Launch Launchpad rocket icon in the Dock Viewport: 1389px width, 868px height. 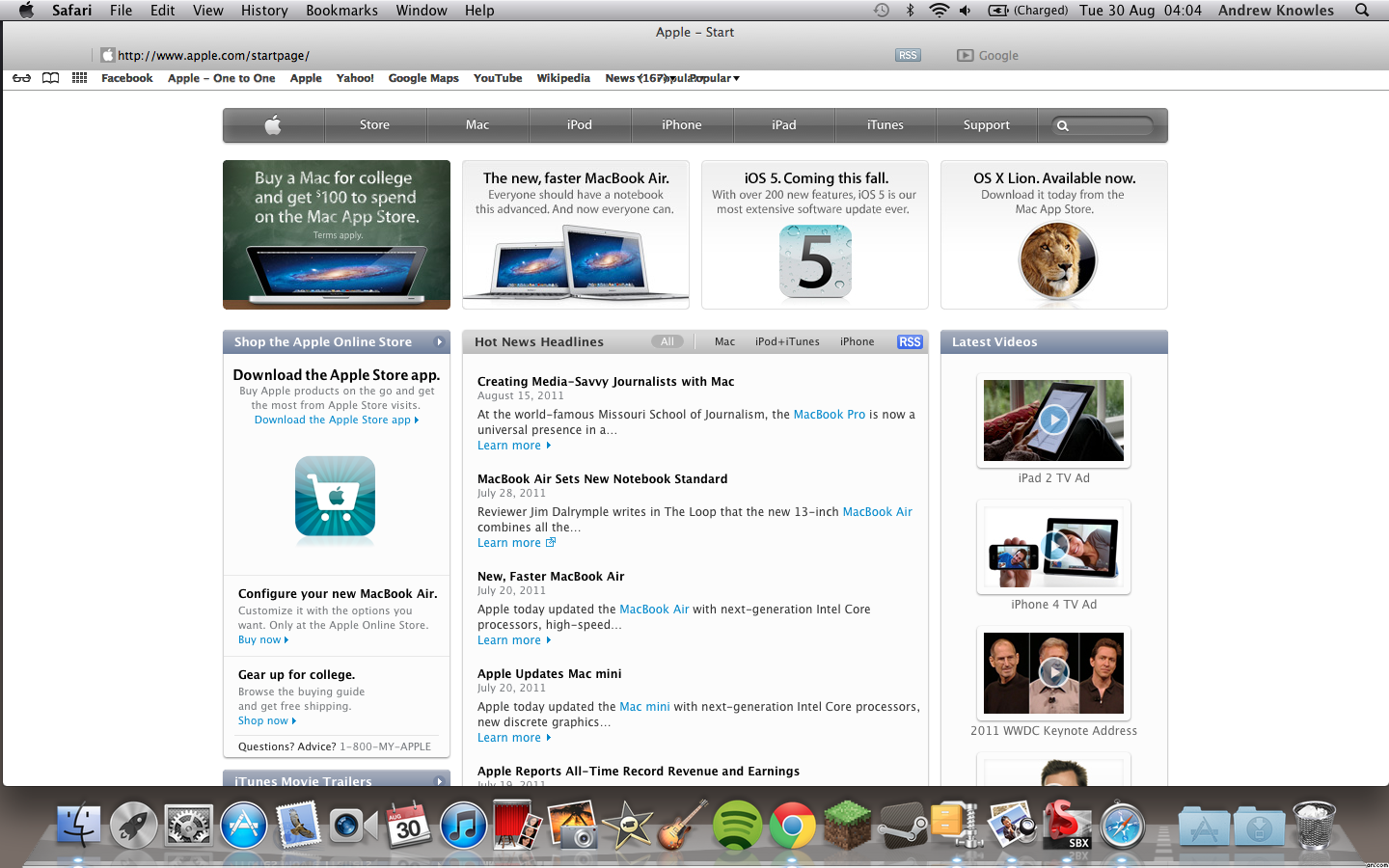pyautogui.click(x=134, y=826)
